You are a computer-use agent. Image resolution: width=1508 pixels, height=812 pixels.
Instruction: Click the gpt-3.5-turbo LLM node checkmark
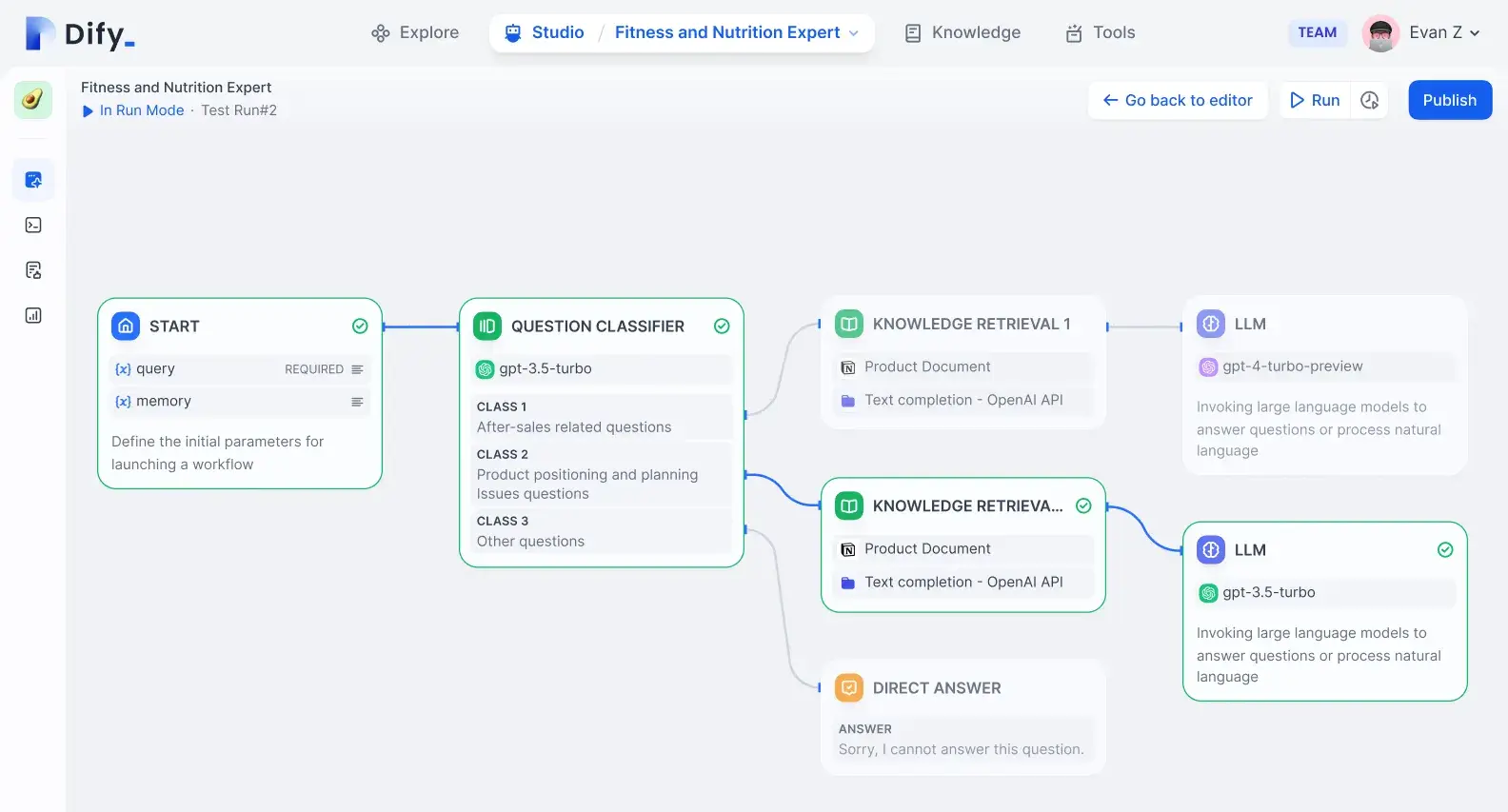(1445, 550)
